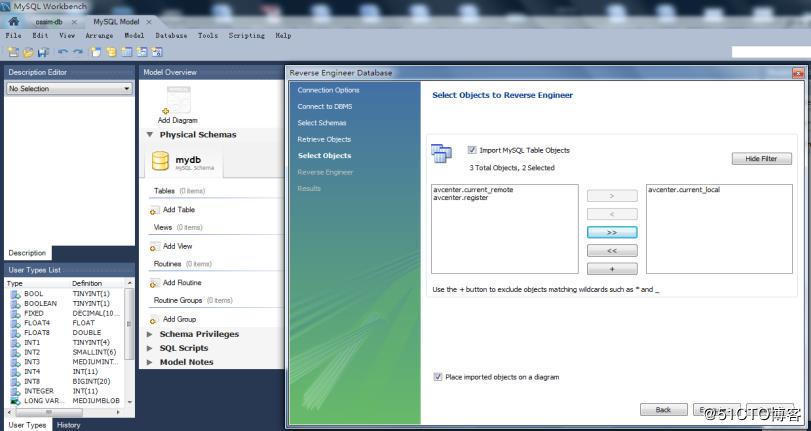
Task: Click the Back button in wizard
Action: coord(664,410)
